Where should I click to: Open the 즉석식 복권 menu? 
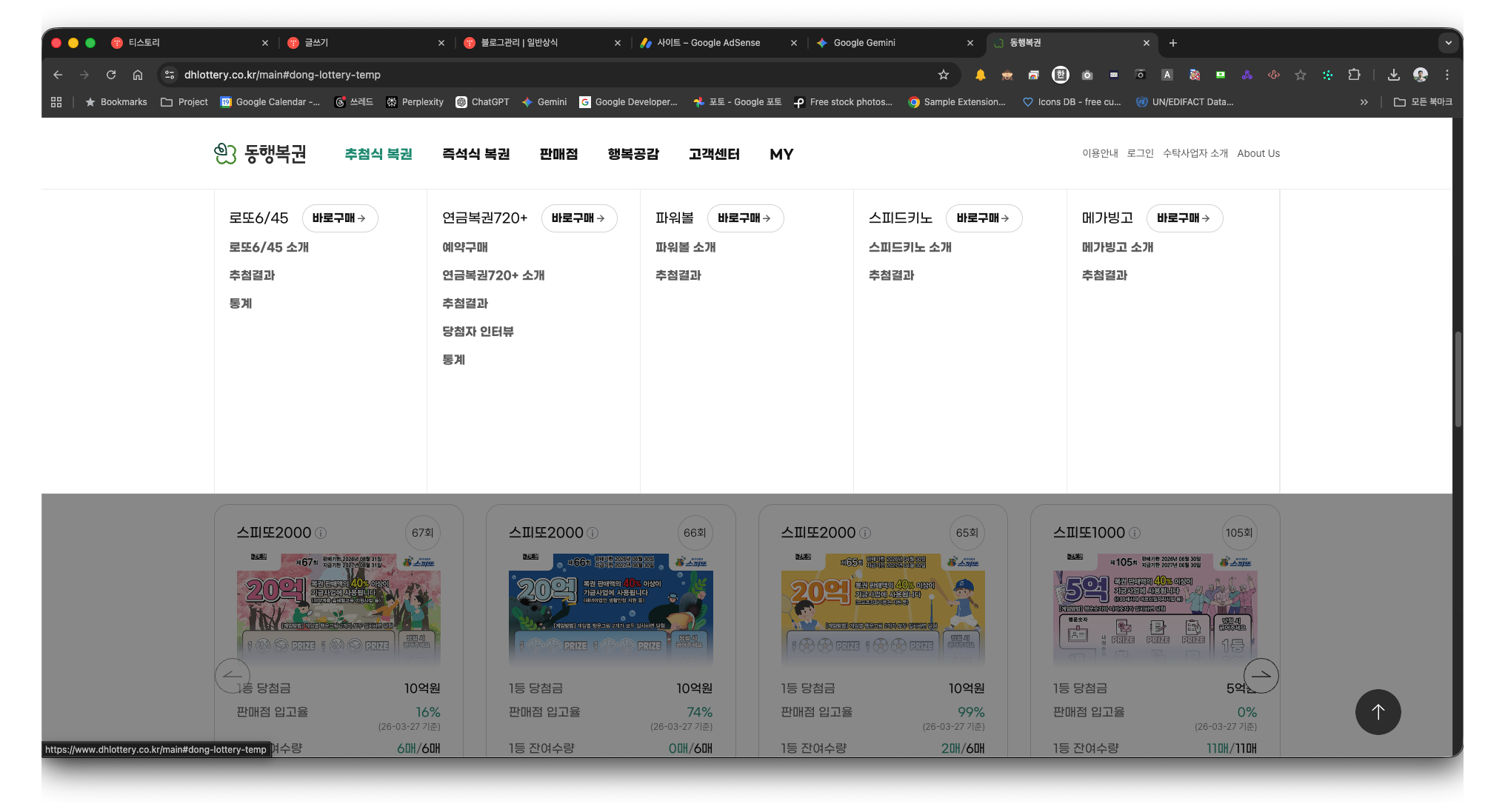click(476, 154)
